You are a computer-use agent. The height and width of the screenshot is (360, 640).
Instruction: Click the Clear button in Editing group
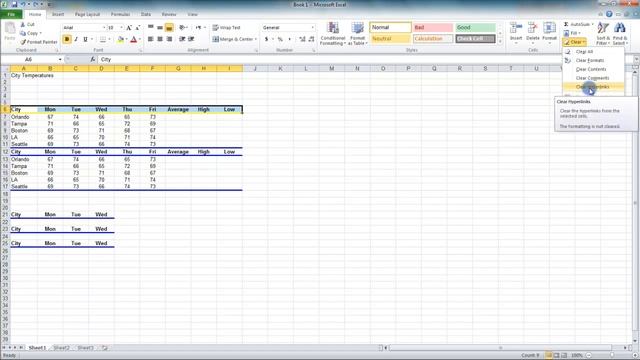coord(575,42)
